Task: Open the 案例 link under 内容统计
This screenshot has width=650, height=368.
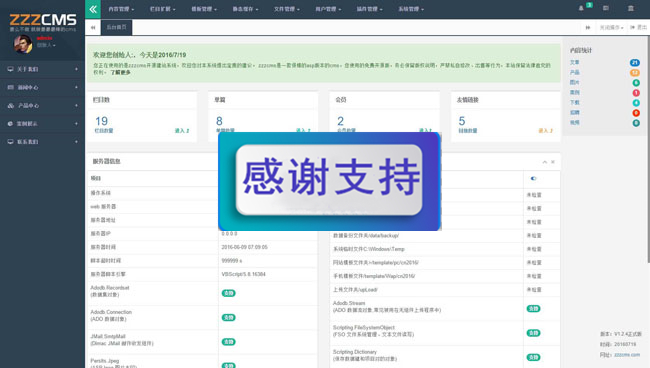Action: [575, 92]
